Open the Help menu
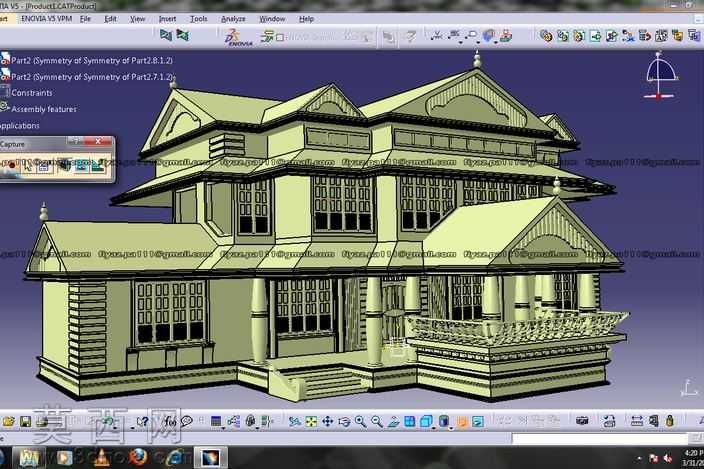The image size is (704, 469). [306, 19]
